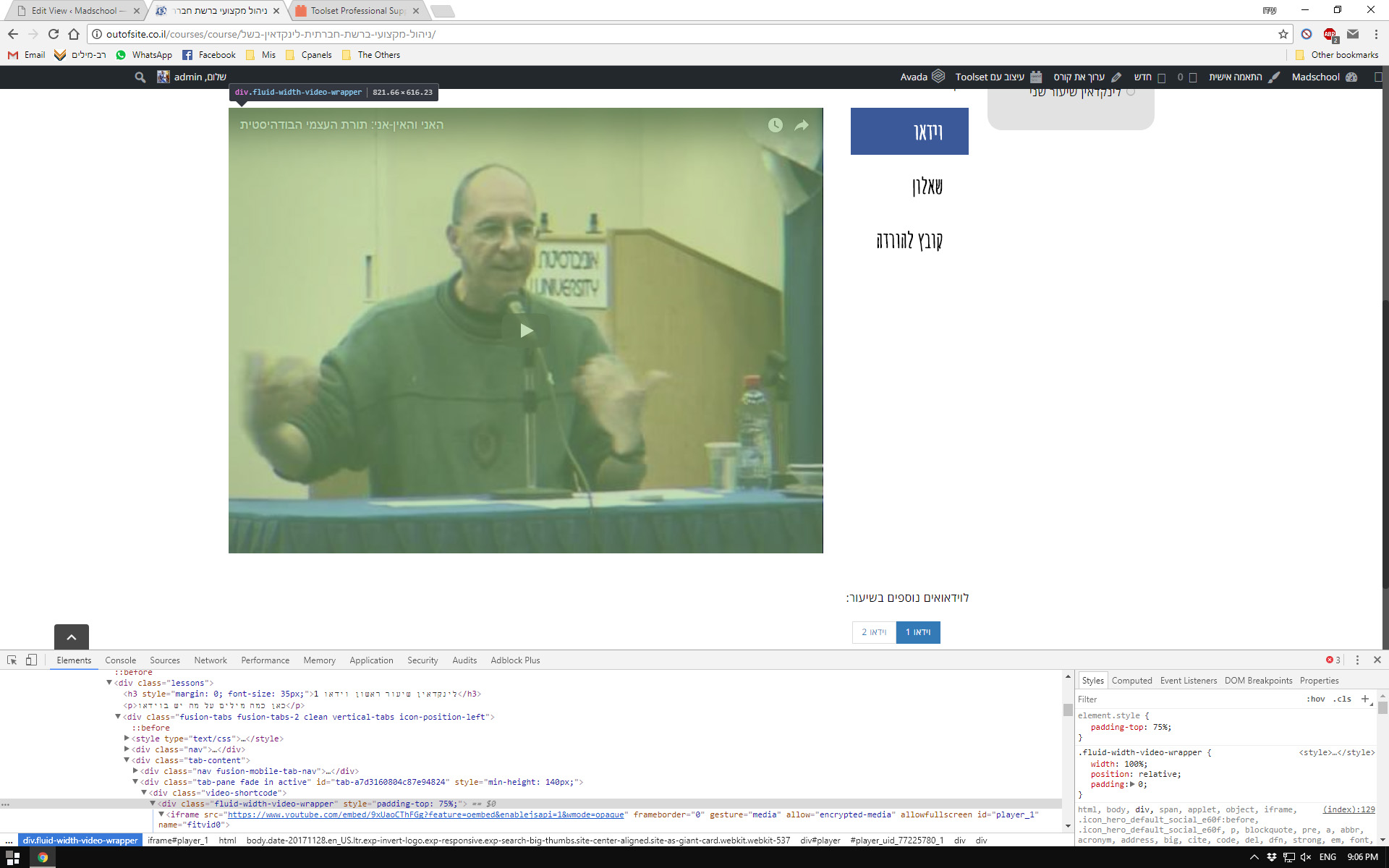This screenshot has height=868, width=1389.
Task: Open the Mis bookmarks folder
Action: [261, 55]
